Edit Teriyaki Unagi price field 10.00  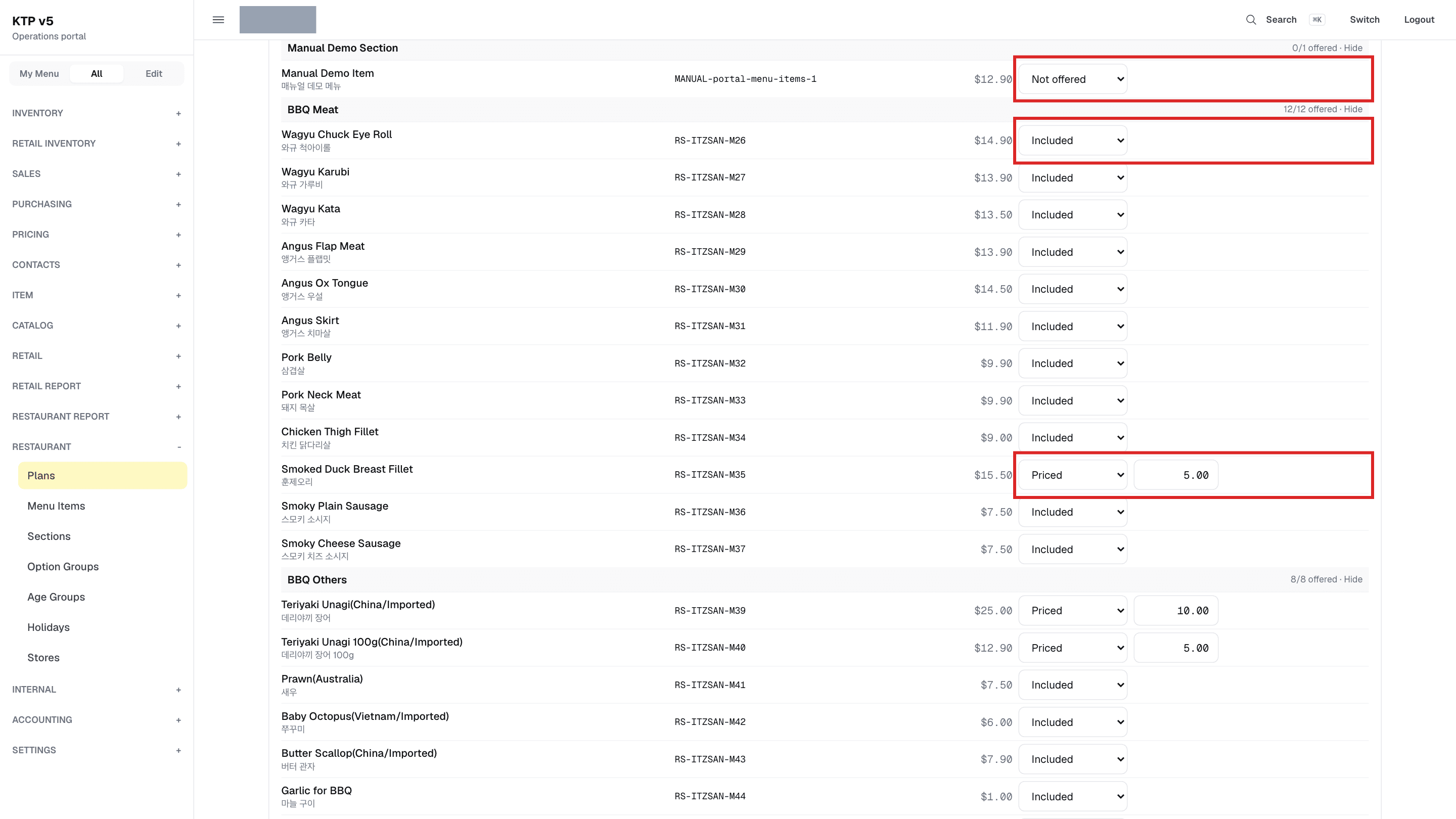point(1175,610)
